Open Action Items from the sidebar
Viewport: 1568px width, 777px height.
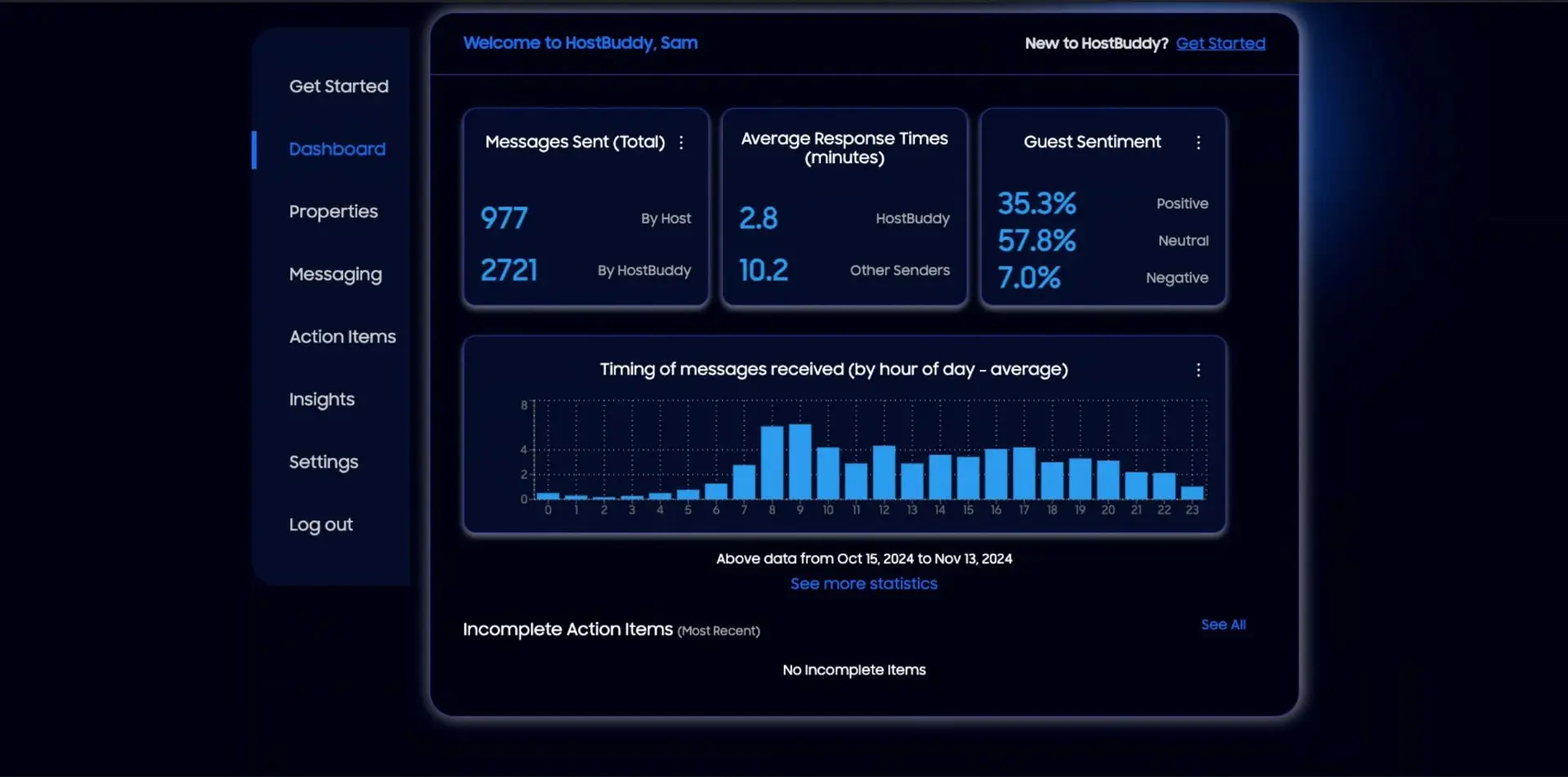[342, 336]
